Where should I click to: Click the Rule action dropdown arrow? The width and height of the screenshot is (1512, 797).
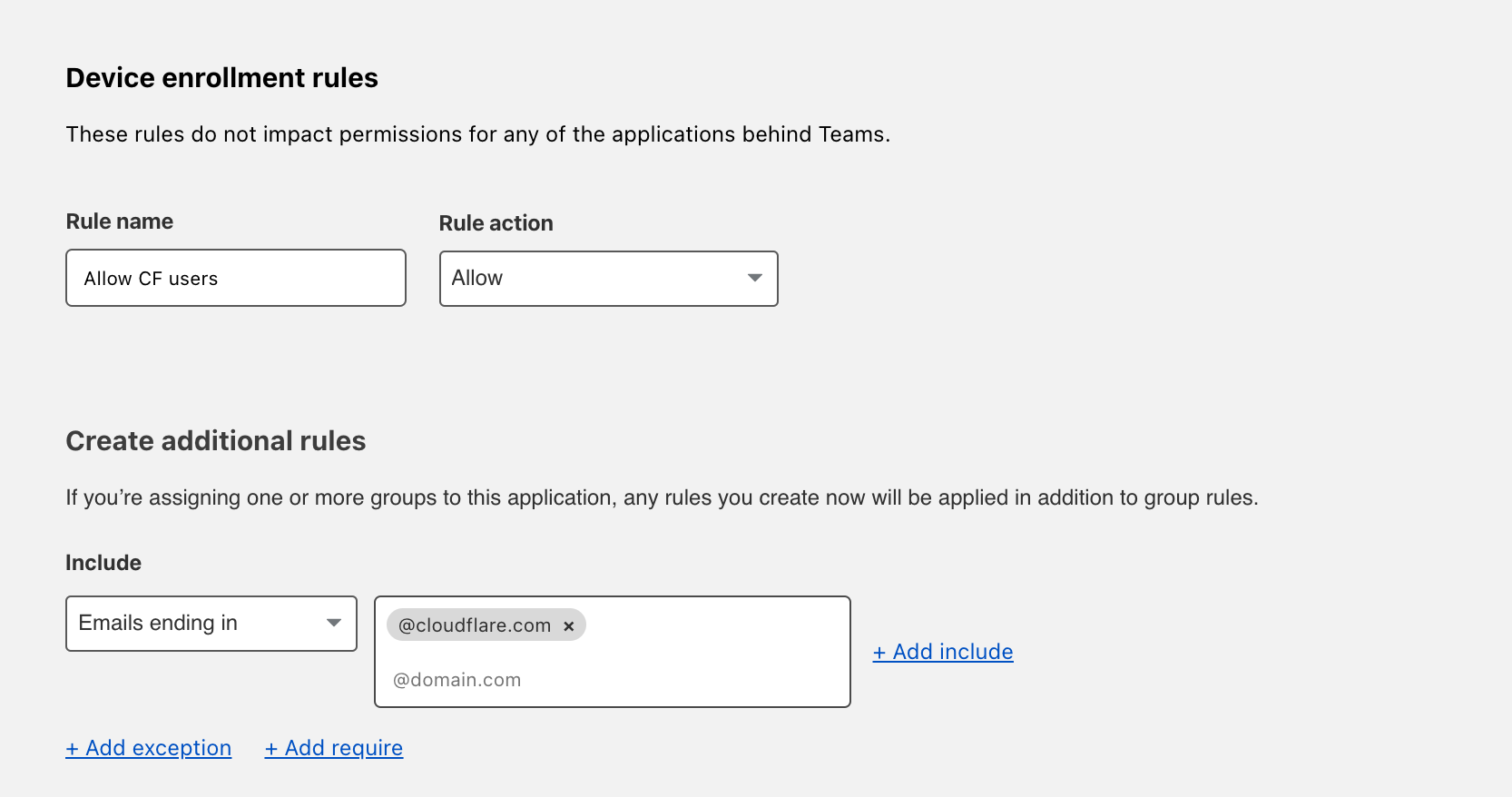click(x=754, y=279)
